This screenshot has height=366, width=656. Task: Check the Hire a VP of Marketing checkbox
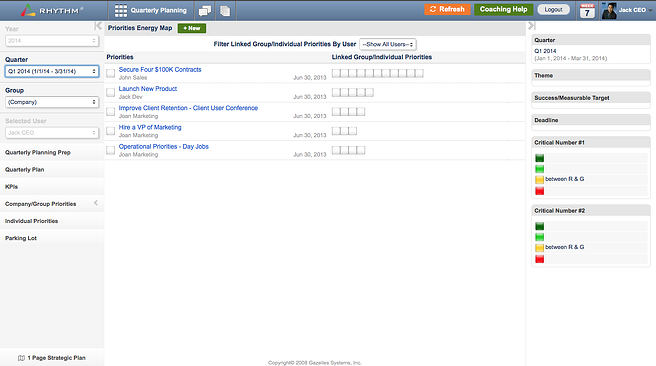pos(110,131)
